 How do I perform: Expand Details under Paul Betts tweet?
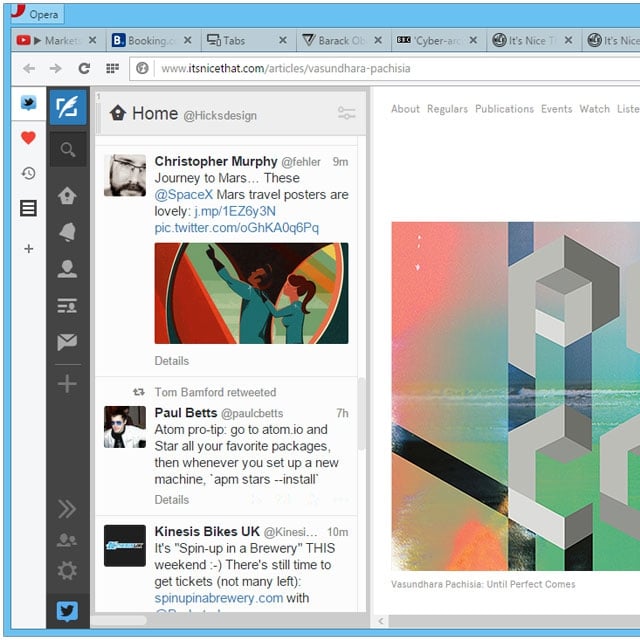tap(171, 500)
